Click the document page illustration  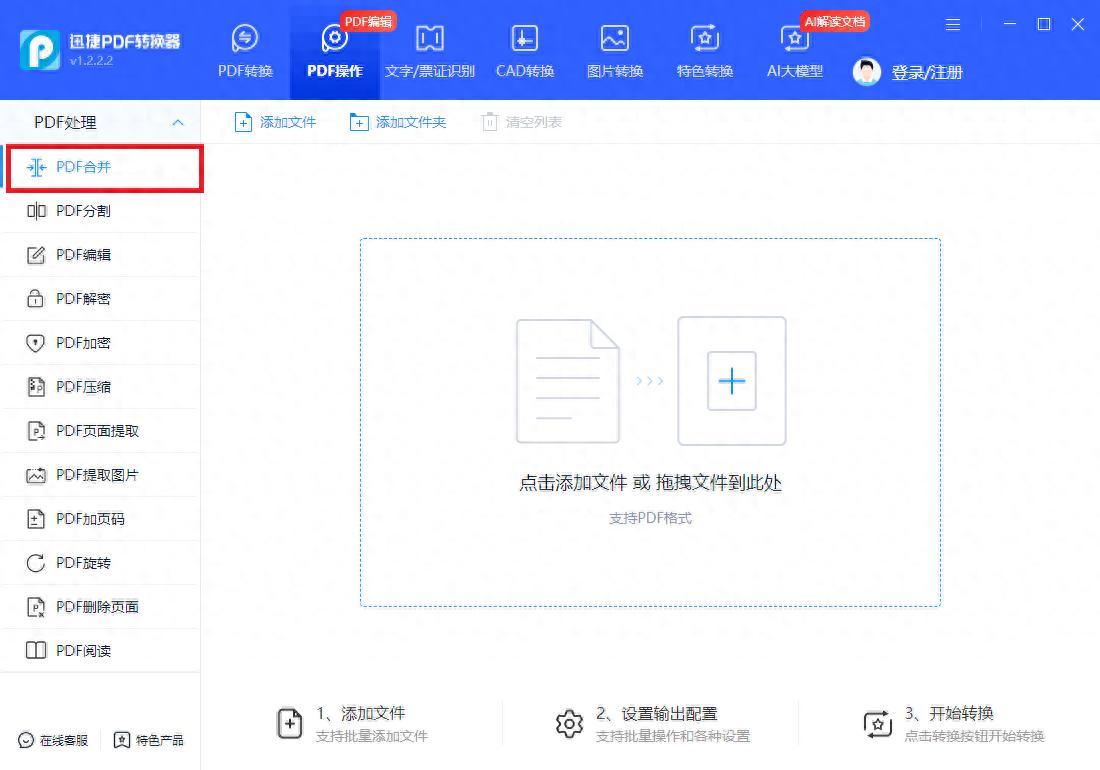click(568, 381)
